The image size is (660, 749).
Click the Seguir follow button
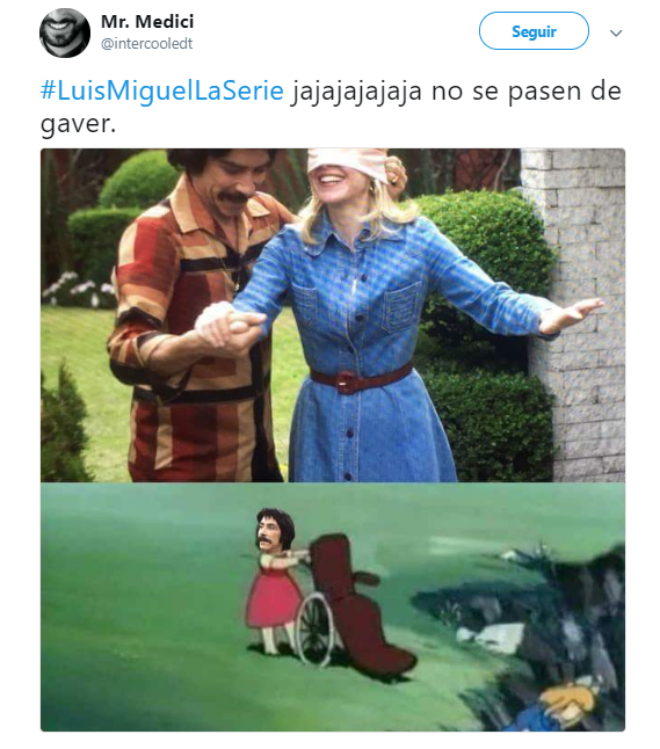tap(533, 32)
